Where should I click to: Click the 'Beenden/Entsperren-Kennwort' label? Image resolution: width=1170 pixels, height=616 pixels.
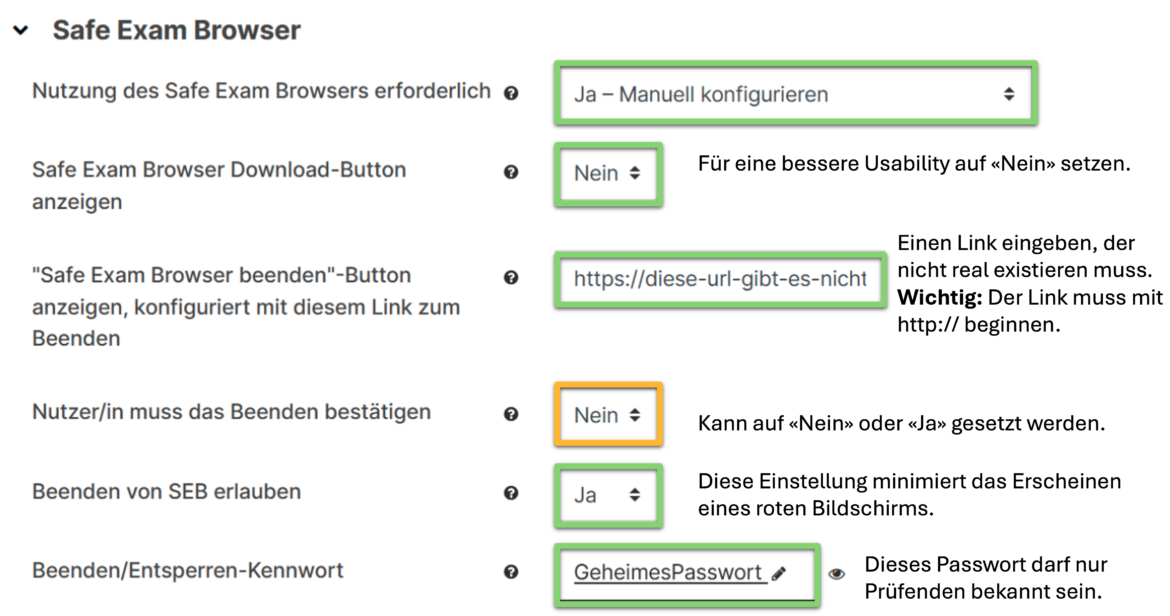coord(188,571)
